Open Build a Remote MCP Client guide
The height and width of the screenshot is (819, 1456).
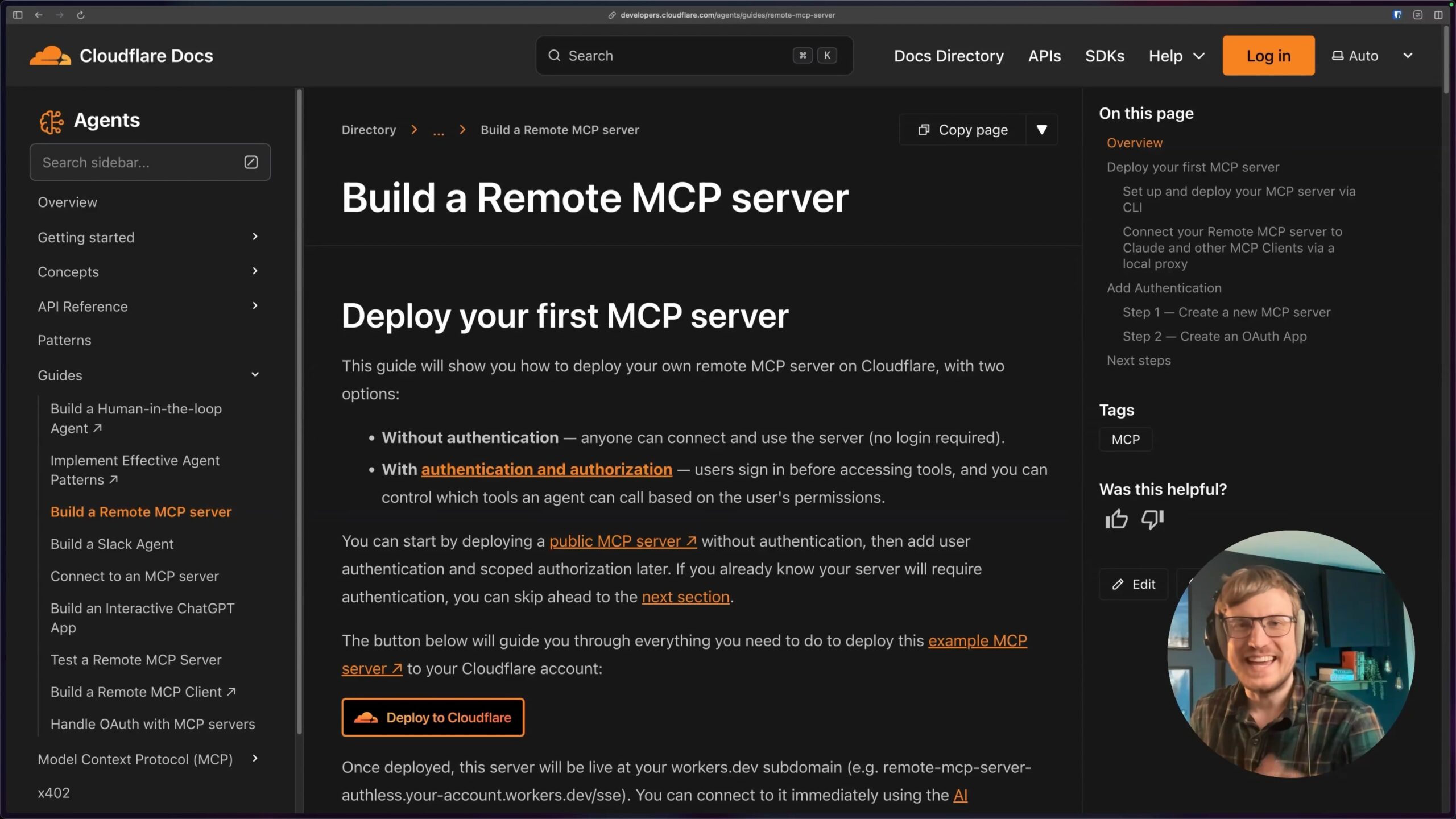pos(143,692)
